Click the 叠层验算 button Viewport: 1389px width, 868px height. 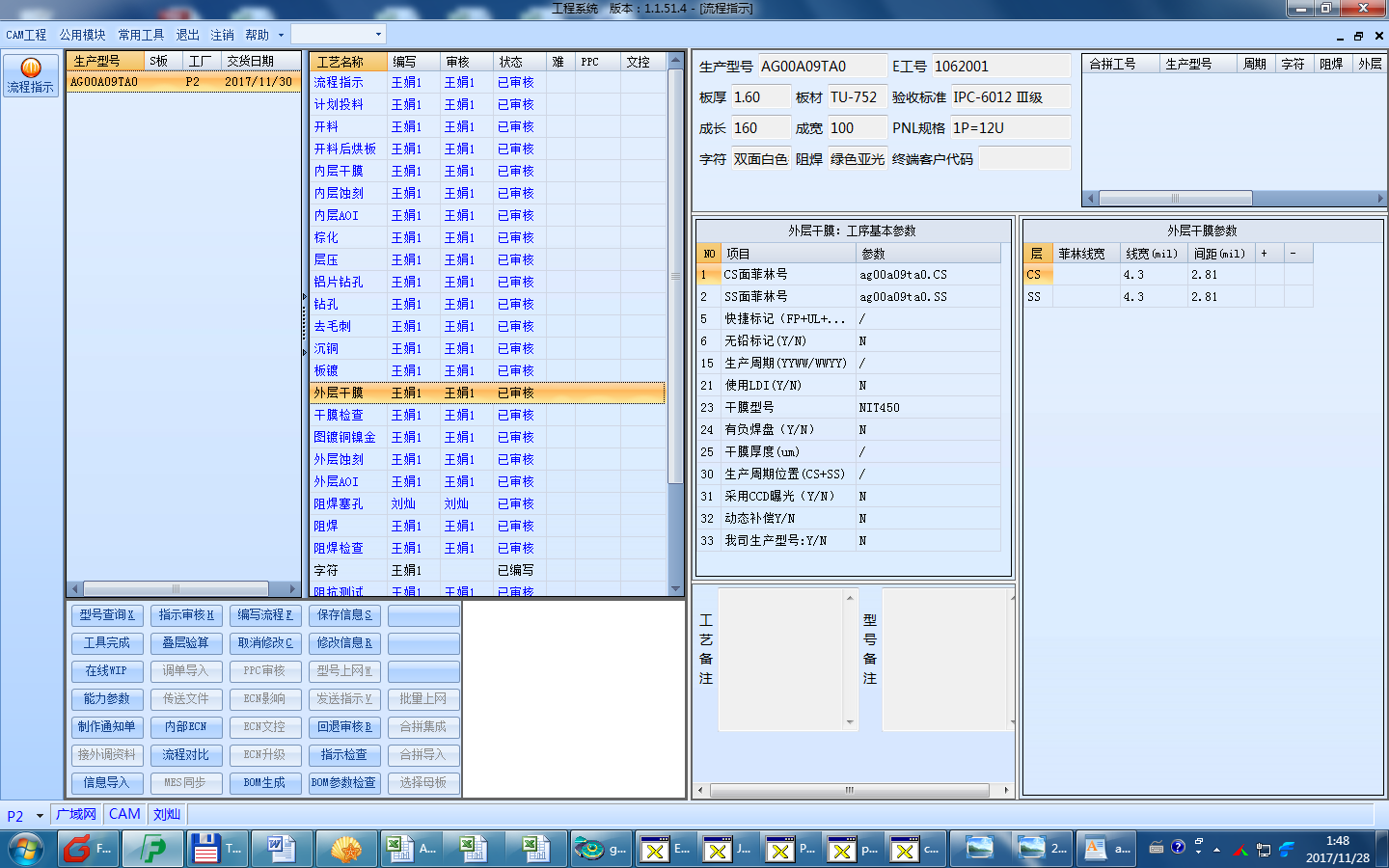tap(185, 643)
